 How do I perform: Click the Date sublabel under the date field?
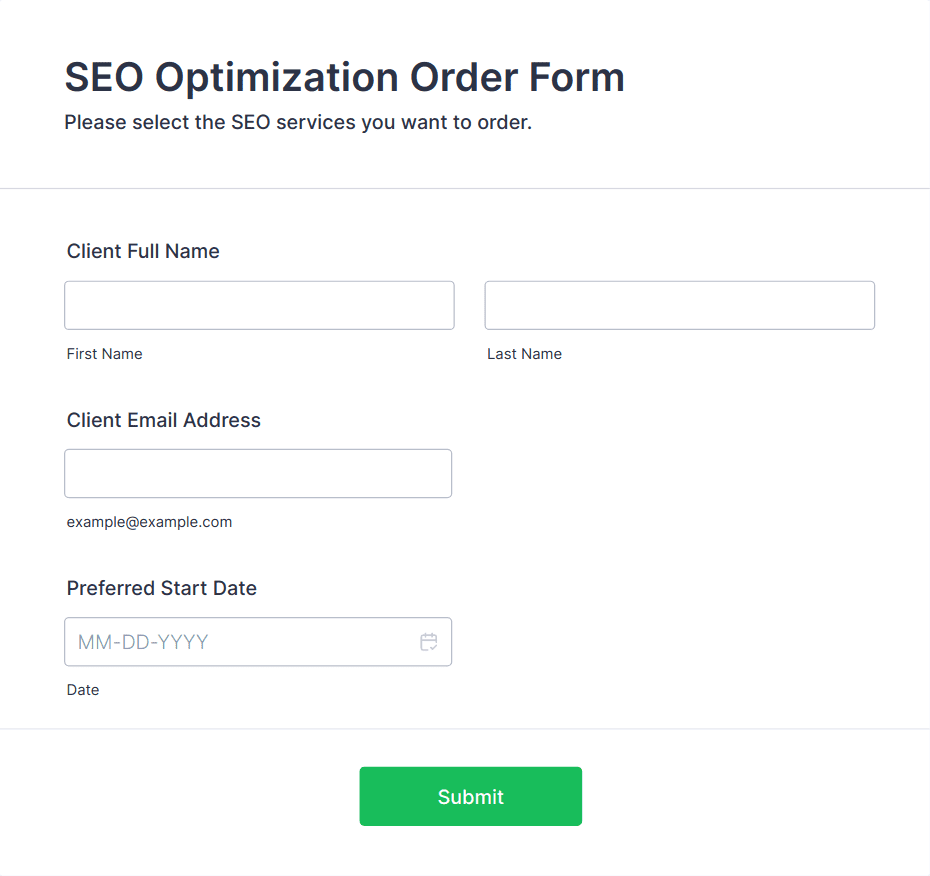(x=83, y=690)
